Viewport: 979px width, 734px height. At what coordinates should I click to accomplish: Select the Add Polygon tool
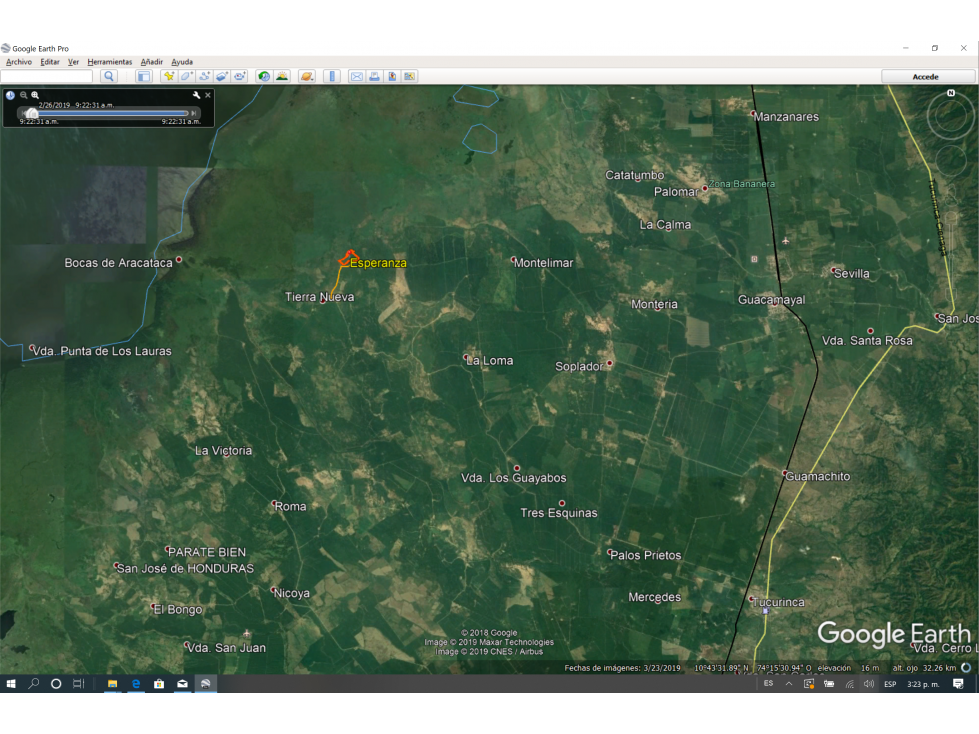pyautogui.click(x=186, y=76)
